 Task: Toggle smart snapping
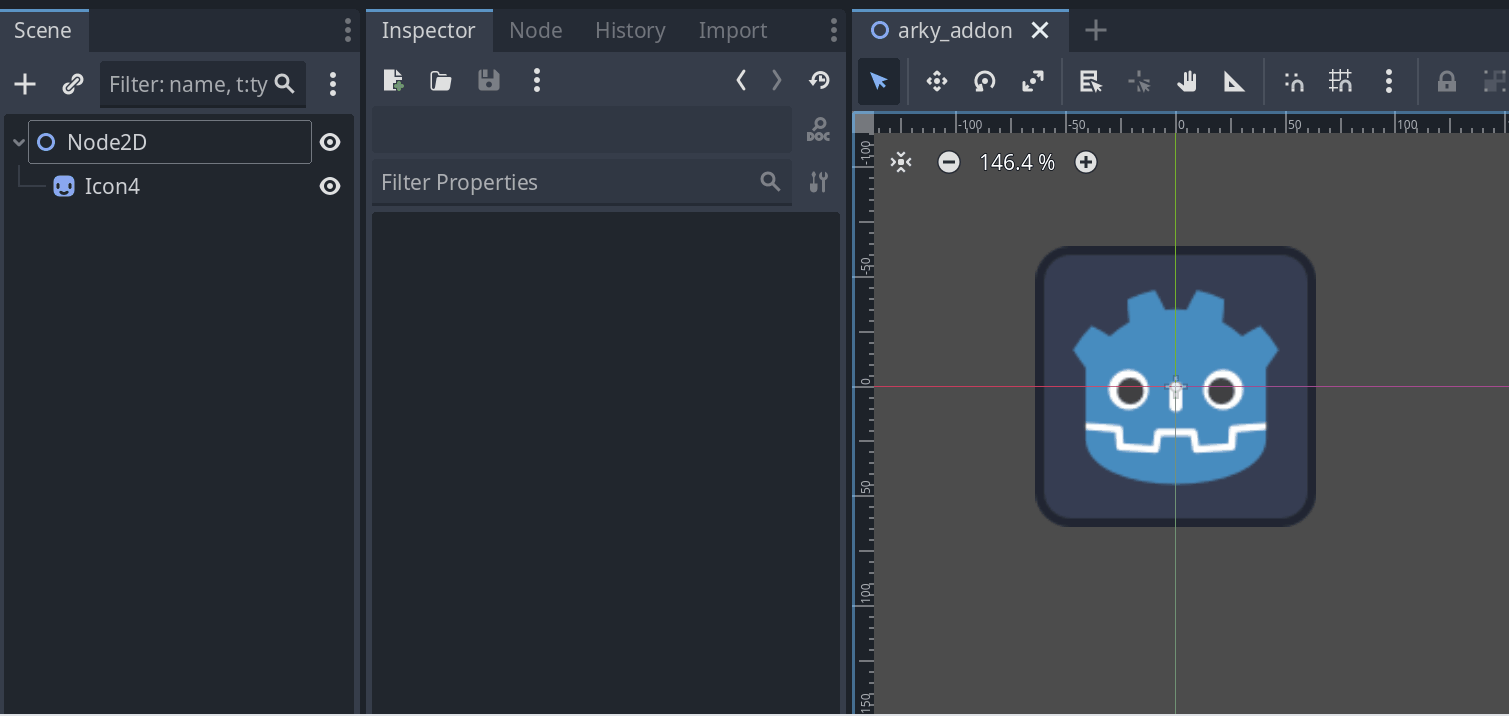1294,82
